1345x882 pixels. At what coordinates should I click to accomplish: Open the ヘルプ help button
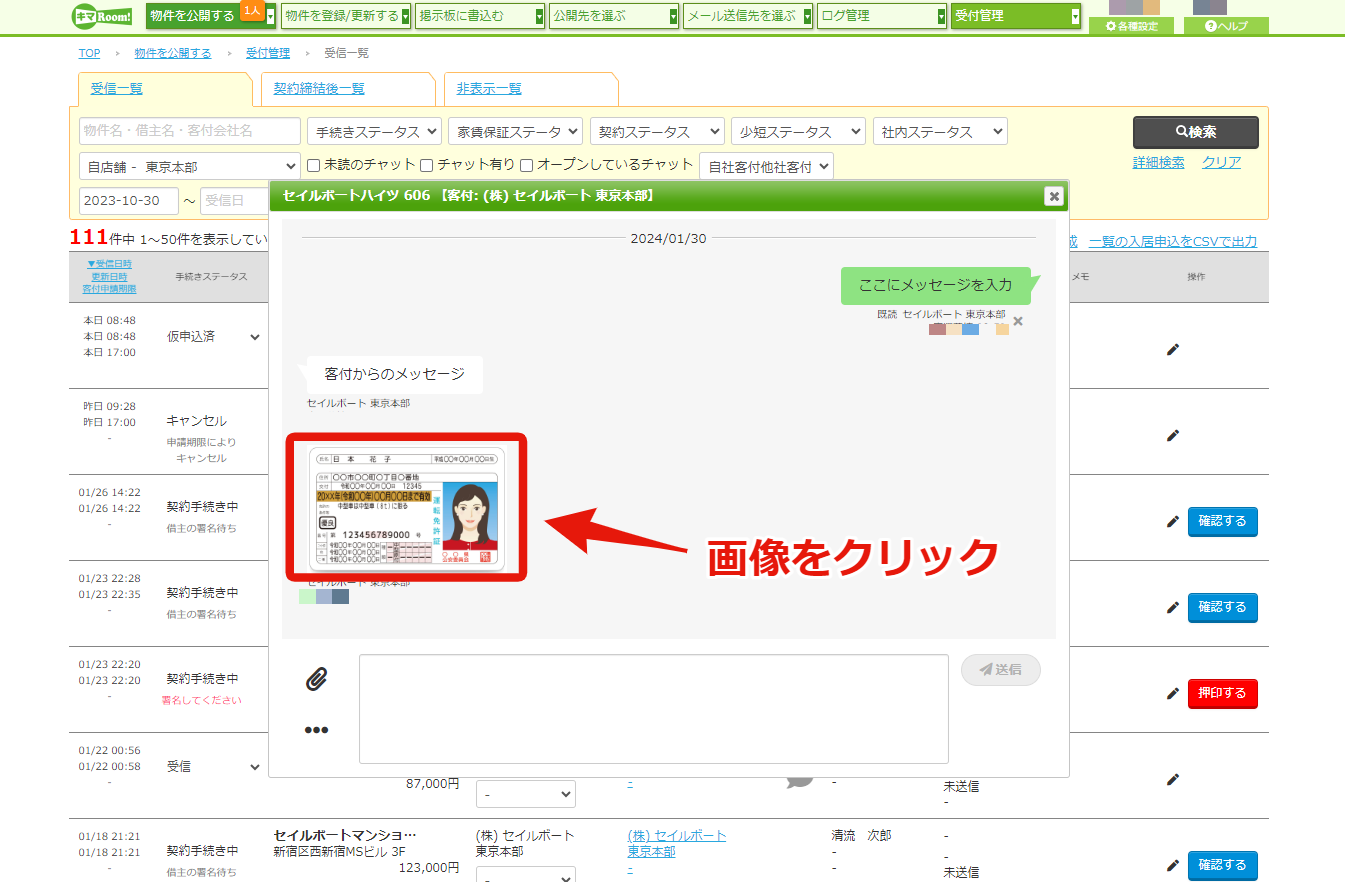click(1226, 26)
